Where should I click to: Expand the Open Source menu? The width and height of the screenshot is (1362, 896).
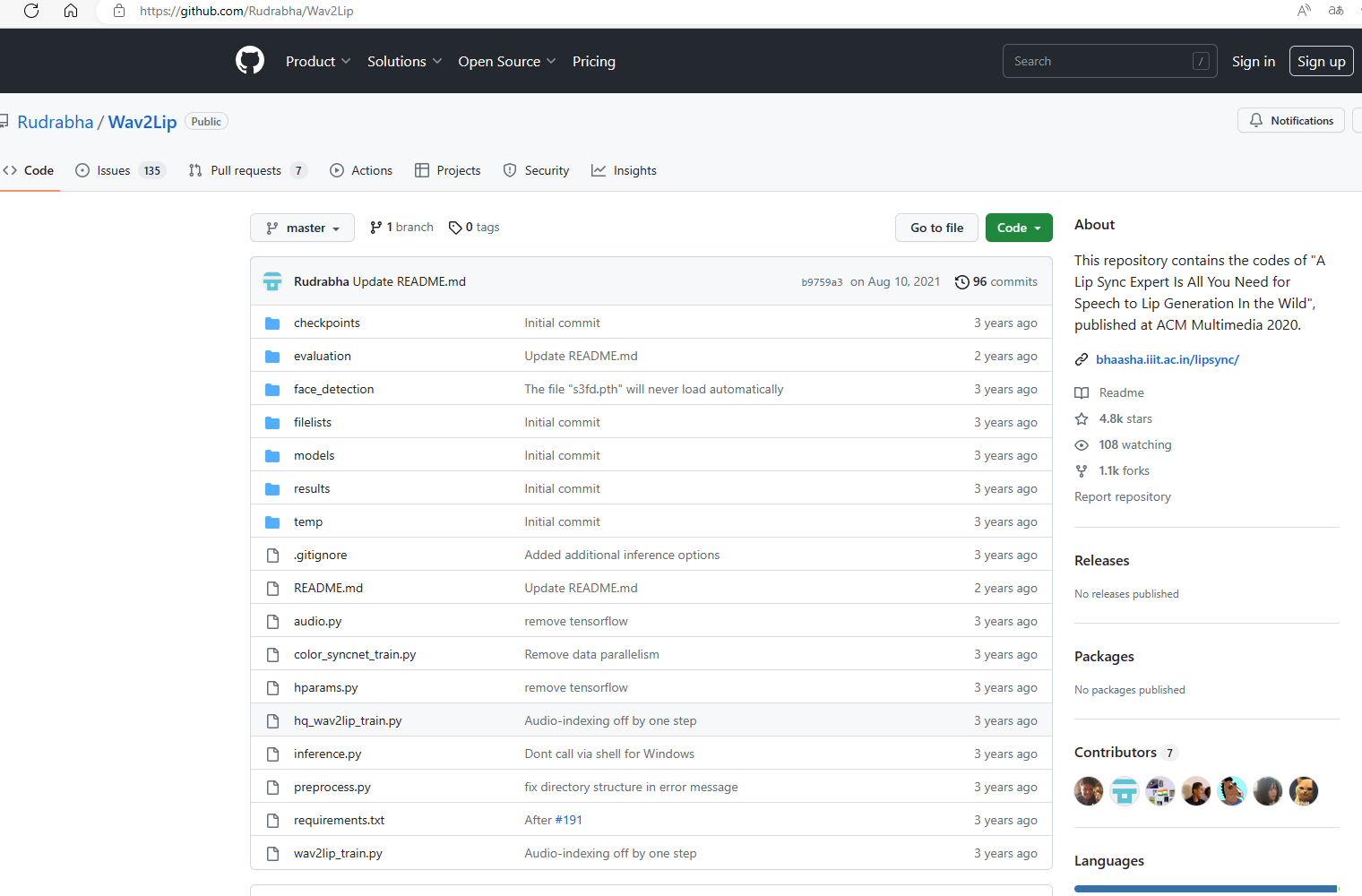(x=507, y=61)
